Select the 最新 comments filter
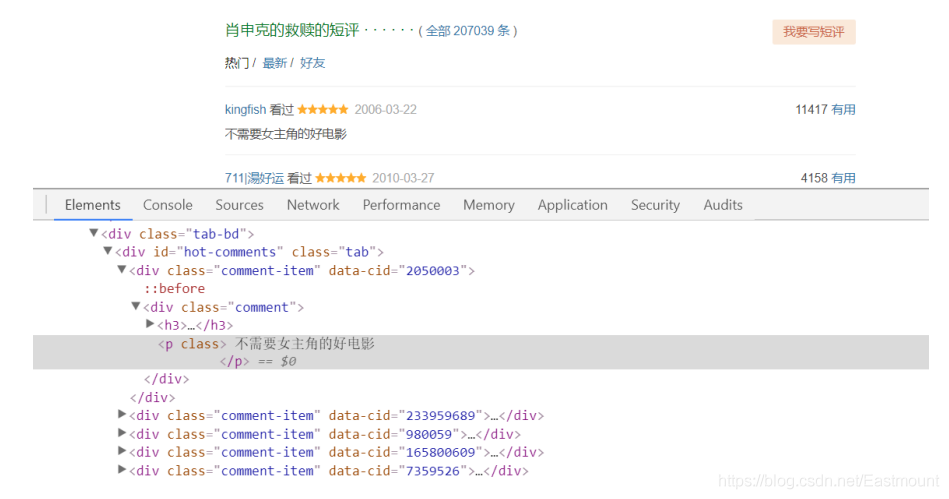The image size is (949, 499). (x=274, y=63)
